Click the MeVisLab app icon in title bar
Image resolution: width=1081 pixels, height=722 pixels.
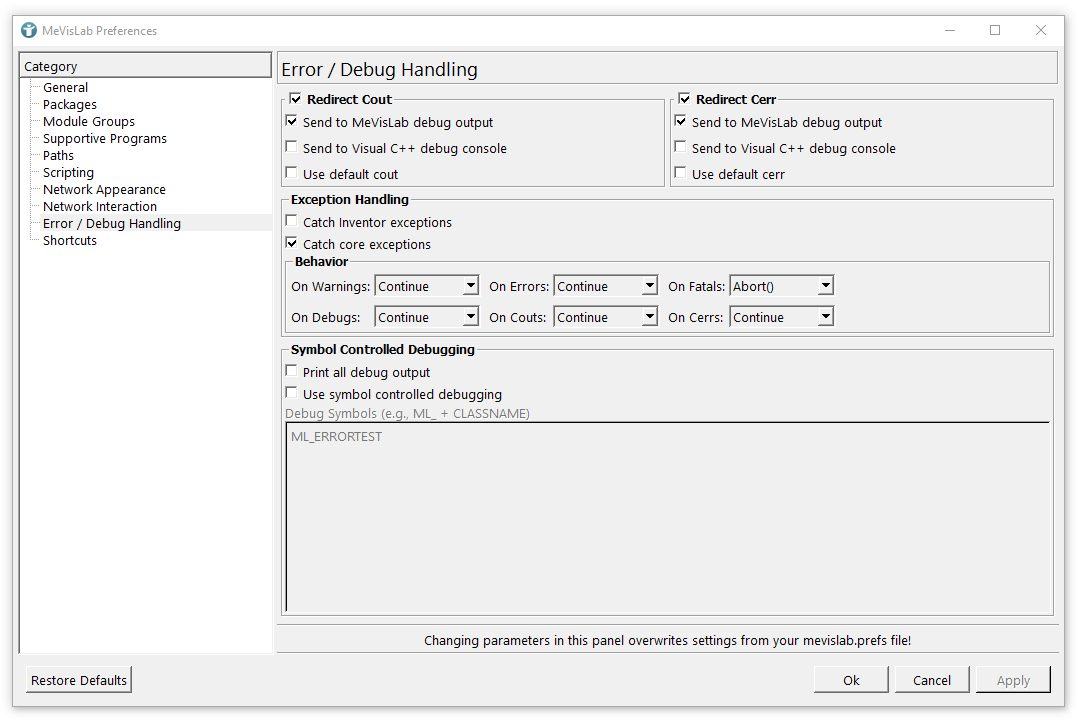pos(29,30)
